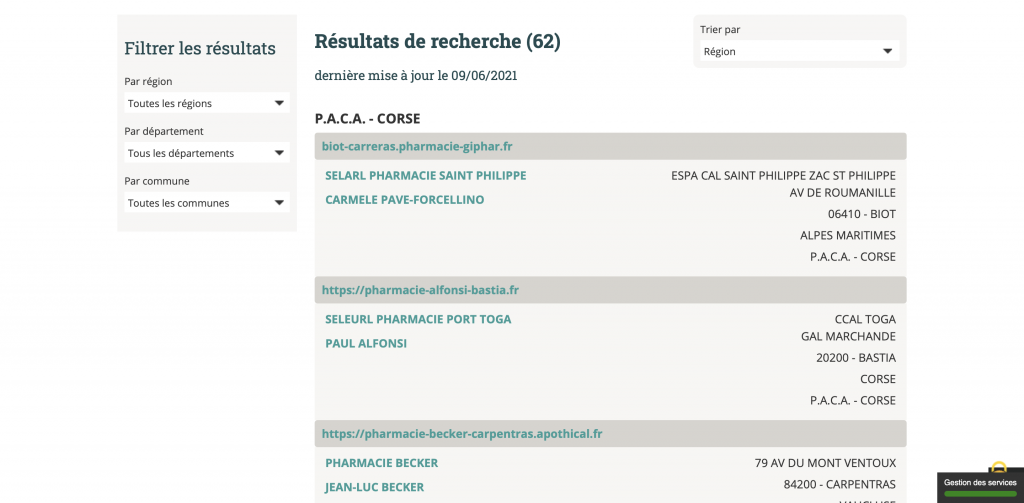Screen dimensions: 1024x503
Task: Open PHARMACIE BECKER entry
Action: tap(381, 463)
